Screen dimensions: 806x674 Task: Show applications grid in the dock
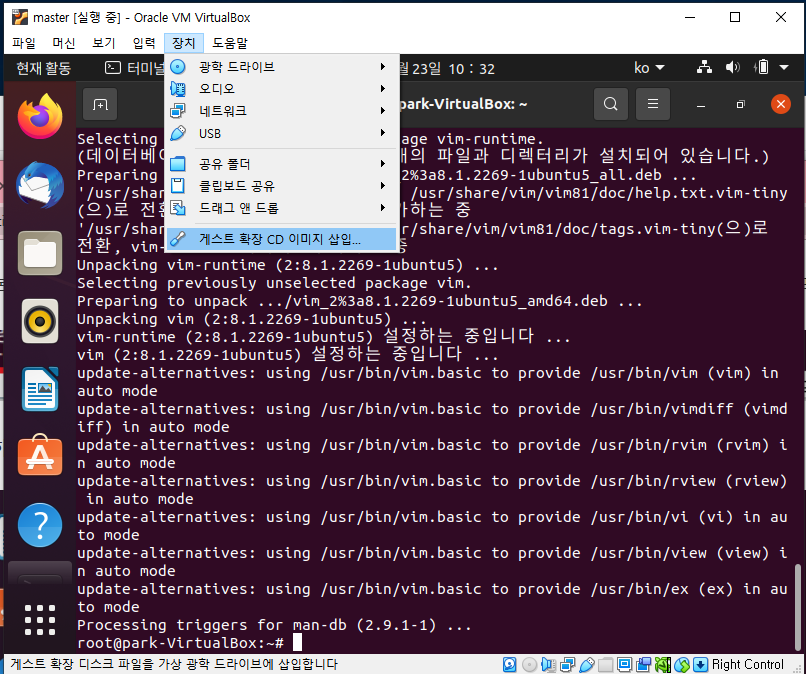pos(40,620)
